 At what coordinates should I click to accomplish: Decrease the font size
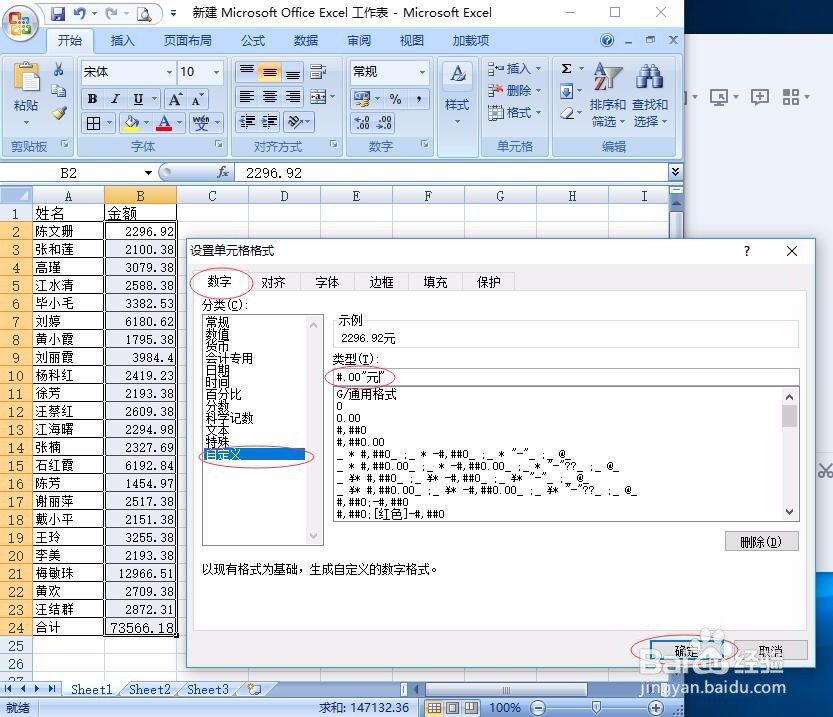(x=197, y=99)
